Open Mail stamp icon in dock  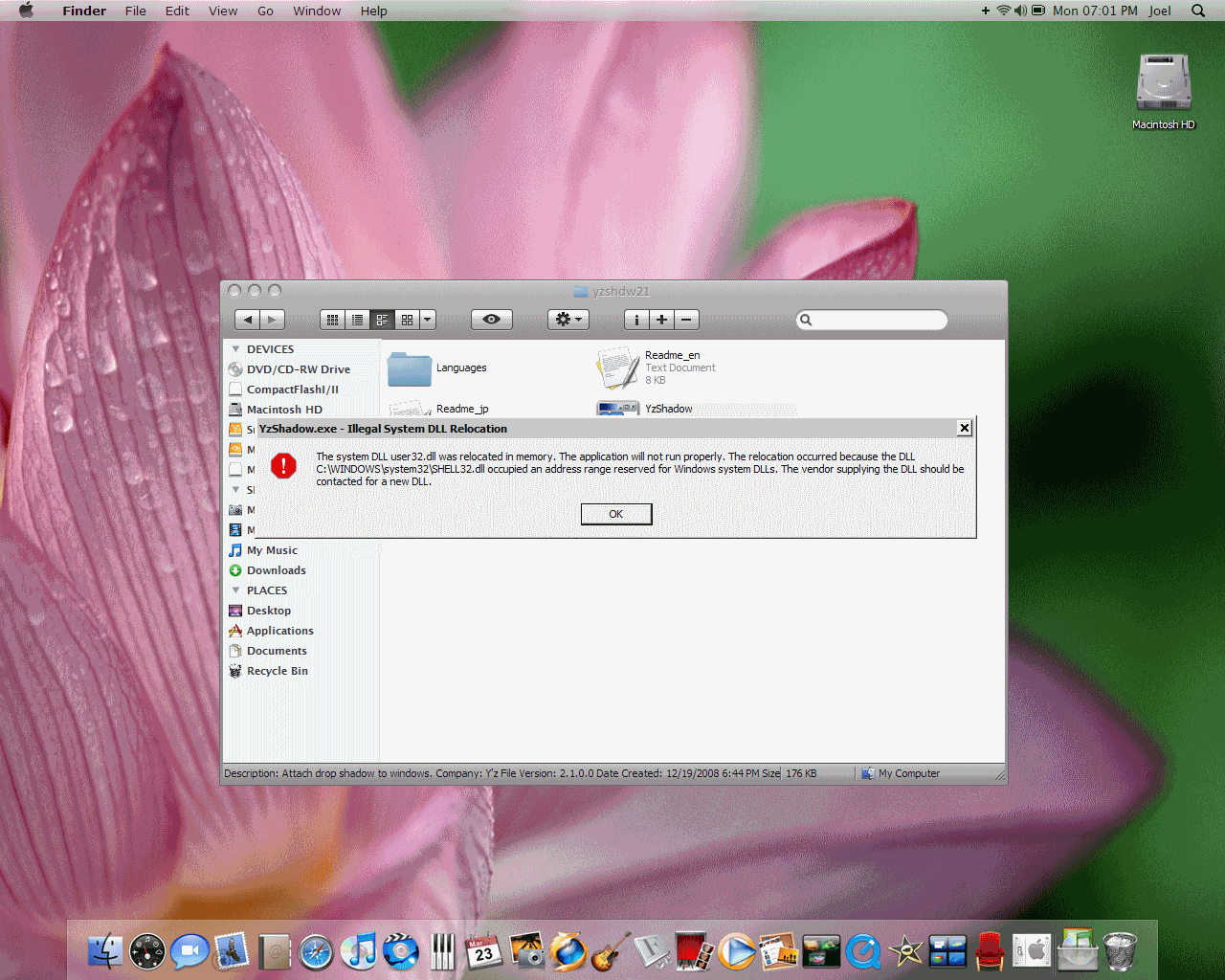232,951
